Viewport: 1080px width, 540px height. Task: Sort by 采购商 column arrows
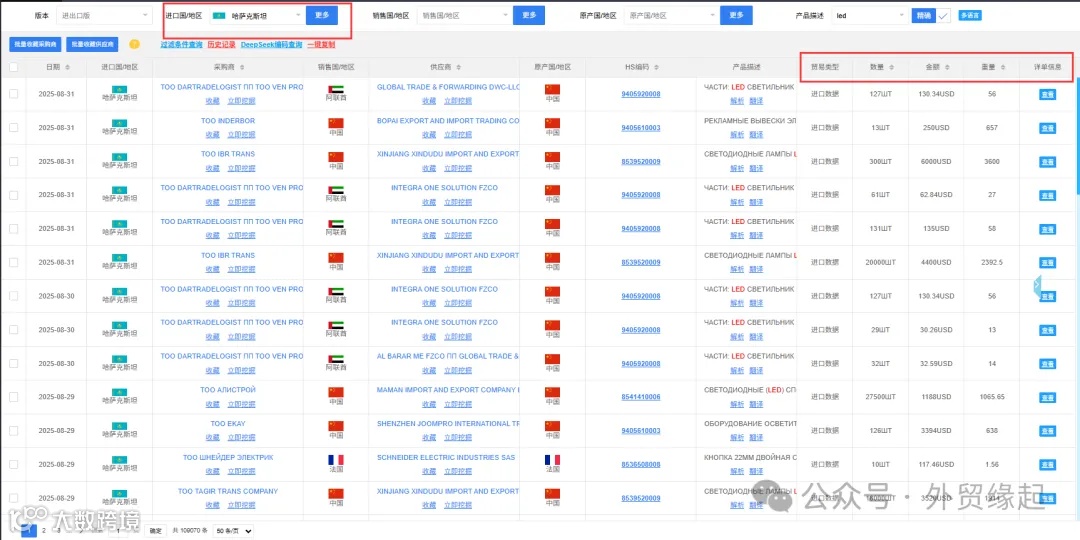tap(242, 68)
